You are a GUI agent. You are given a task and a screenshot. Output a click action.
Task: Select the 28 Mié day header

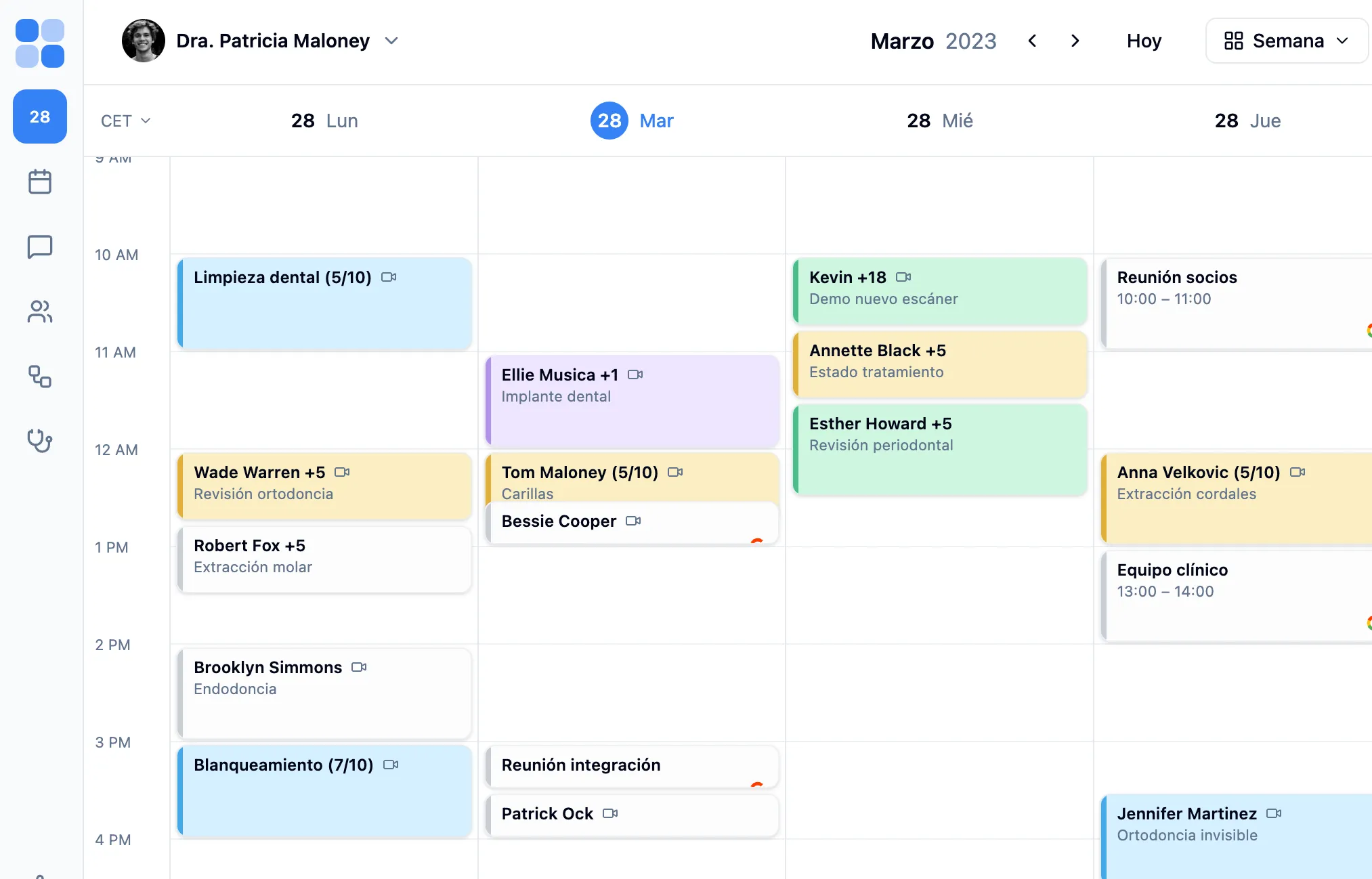click(x=939, y=121)
